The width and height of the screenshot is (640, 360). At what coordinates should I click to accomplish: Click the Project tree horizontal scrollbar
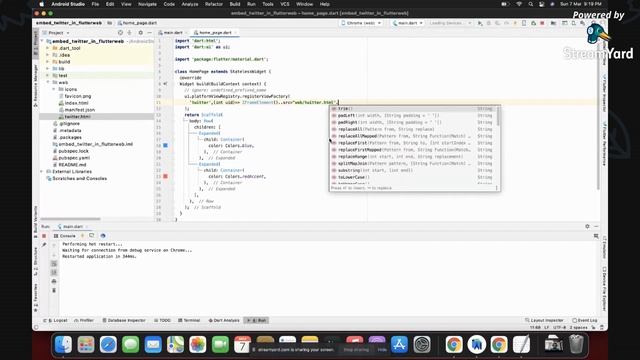(x=70, y=219)
